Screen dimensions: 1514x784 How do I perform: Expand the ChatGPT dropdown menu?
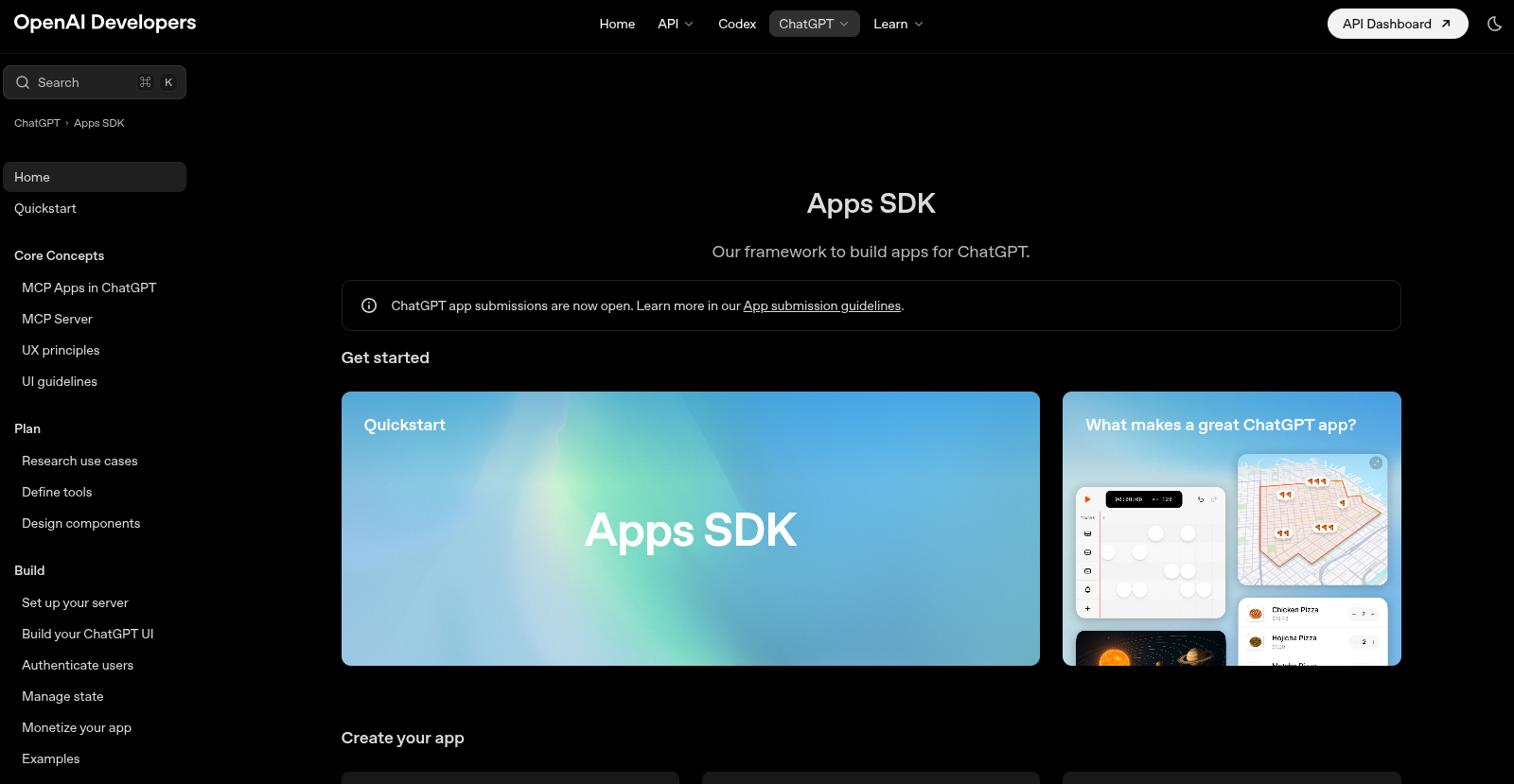[x=814, y=24]
